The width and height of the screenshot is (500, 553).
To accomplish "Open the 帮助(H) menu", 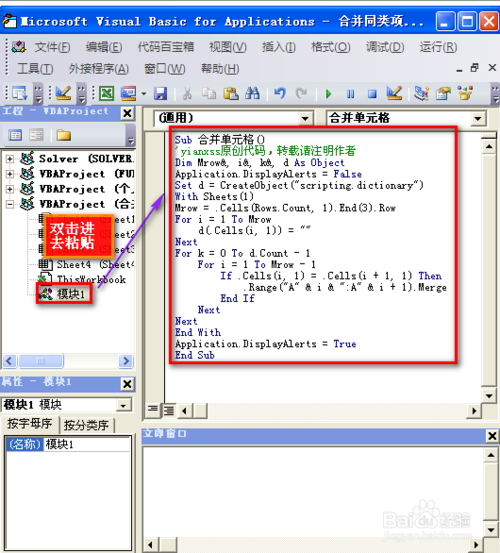I will (220, 69).
